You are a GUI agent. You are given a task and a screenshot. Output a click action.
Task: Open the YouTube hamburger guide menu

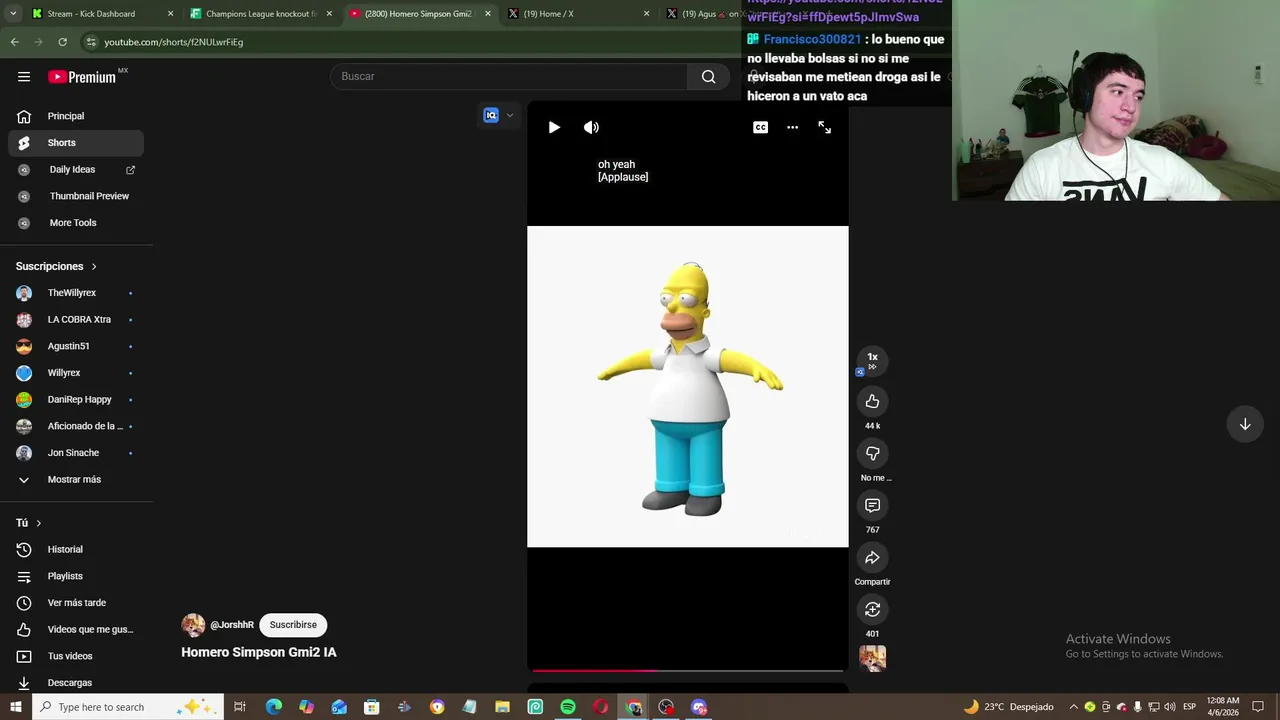(x=24, y=76)
